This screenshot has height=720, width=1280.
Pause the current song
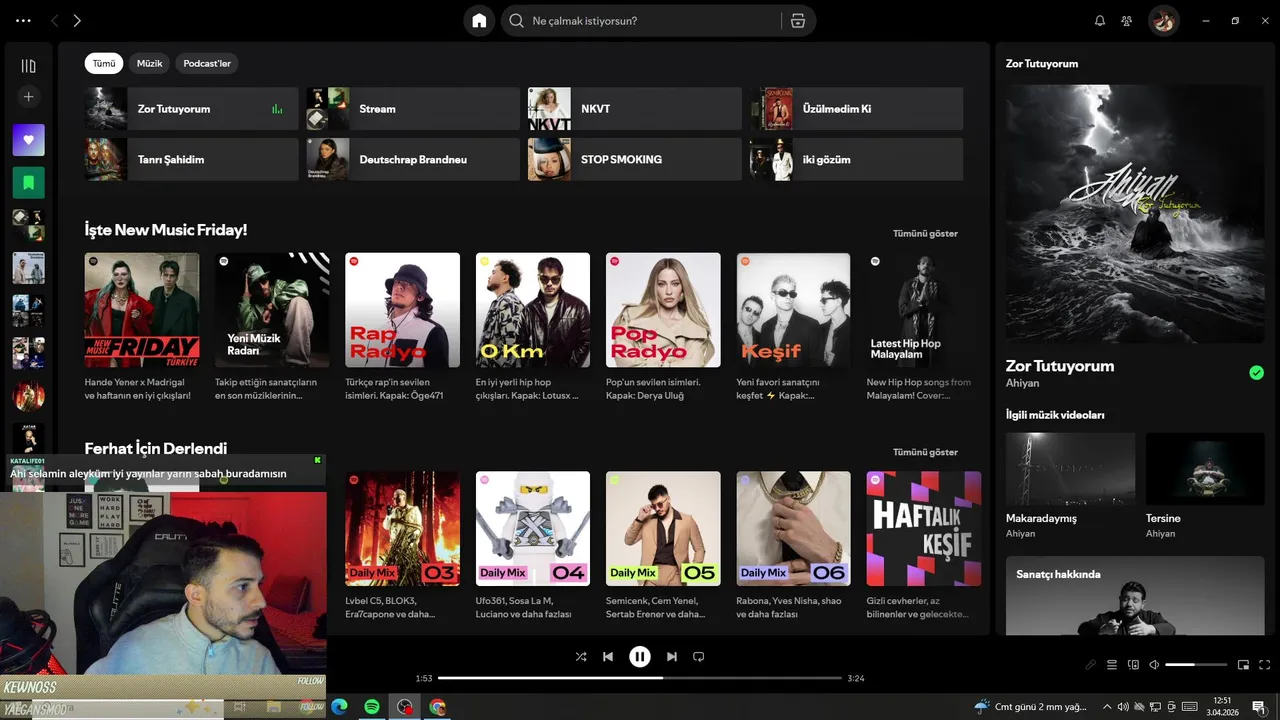pos(640,657)
